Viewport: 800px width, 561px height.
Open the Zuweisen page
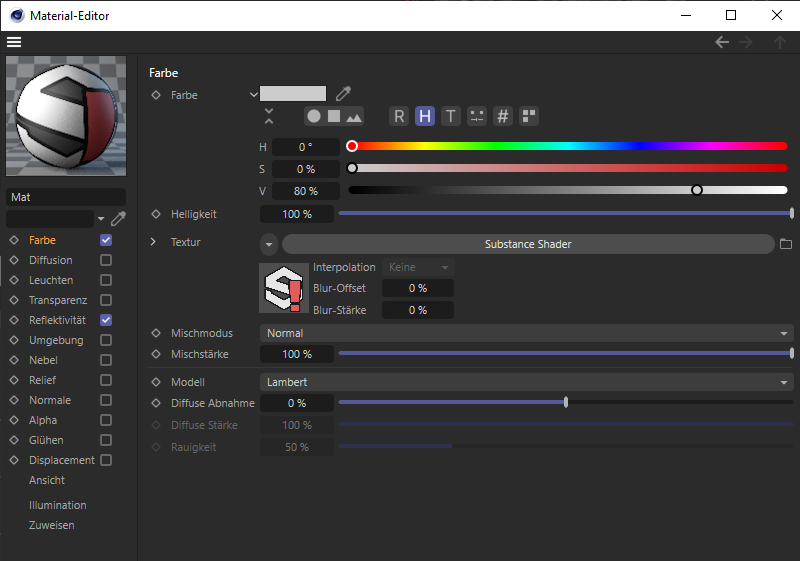pyautogui.click(x=52, y=525)
